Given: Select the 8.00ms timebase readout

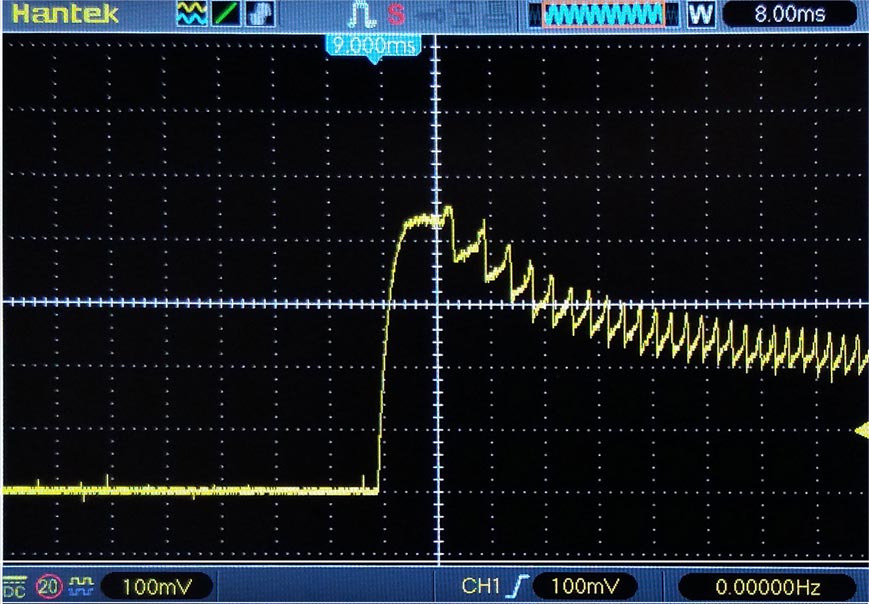Looking at the screenshot, I should pos(790,14).
